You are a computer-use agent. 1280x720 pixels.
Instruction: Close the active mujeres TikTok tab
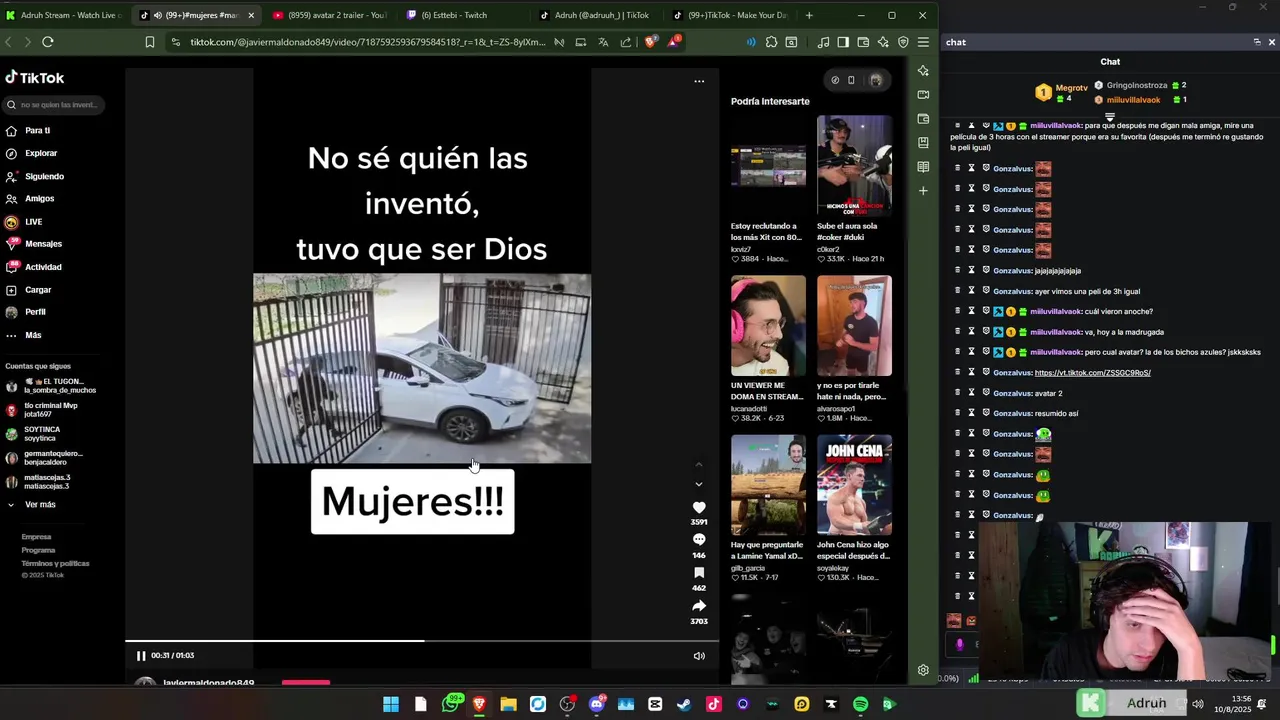click(251, 15)
